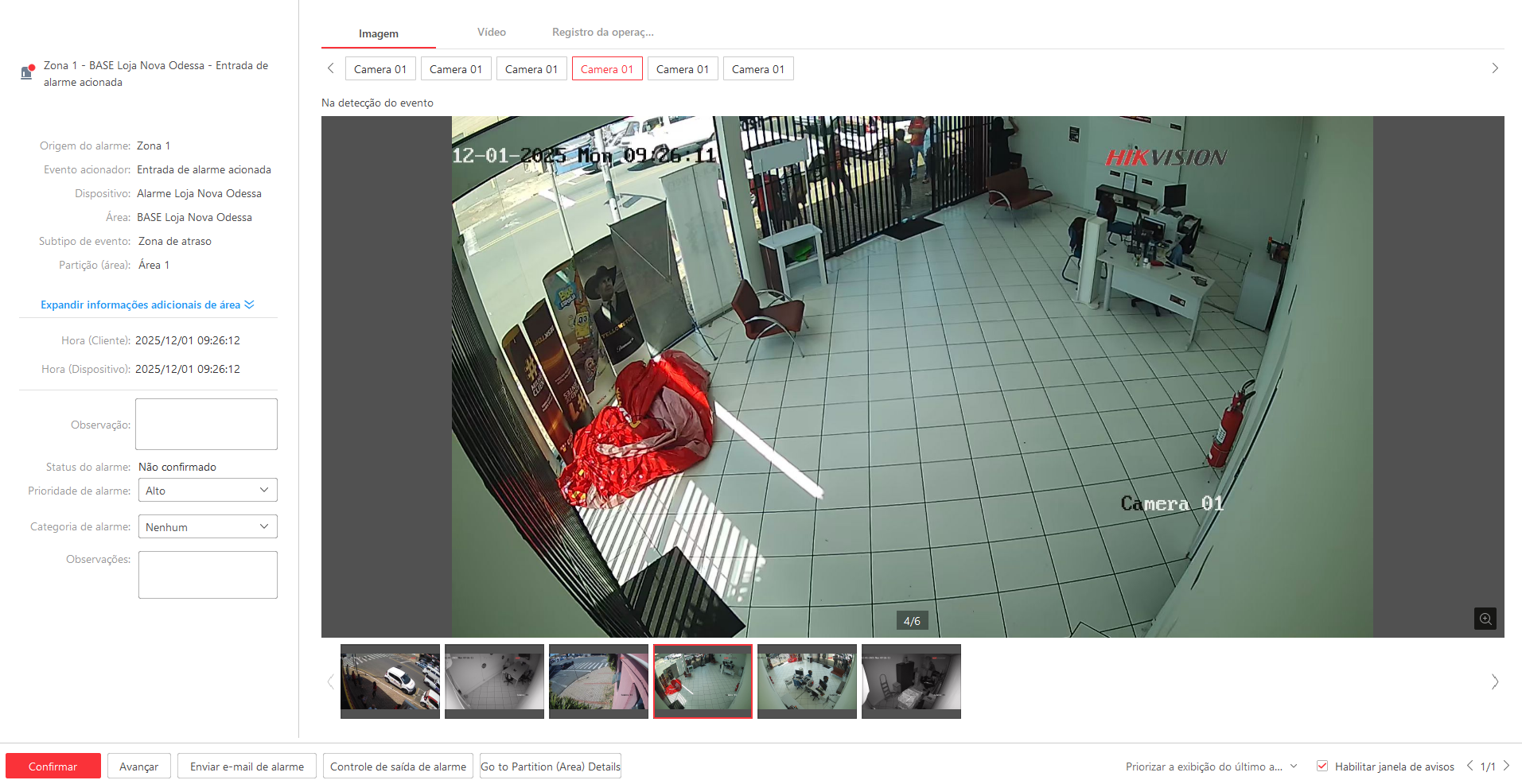Click the Controle de saída de alarme button
The image size is (1522, 784).
[398, 767]
